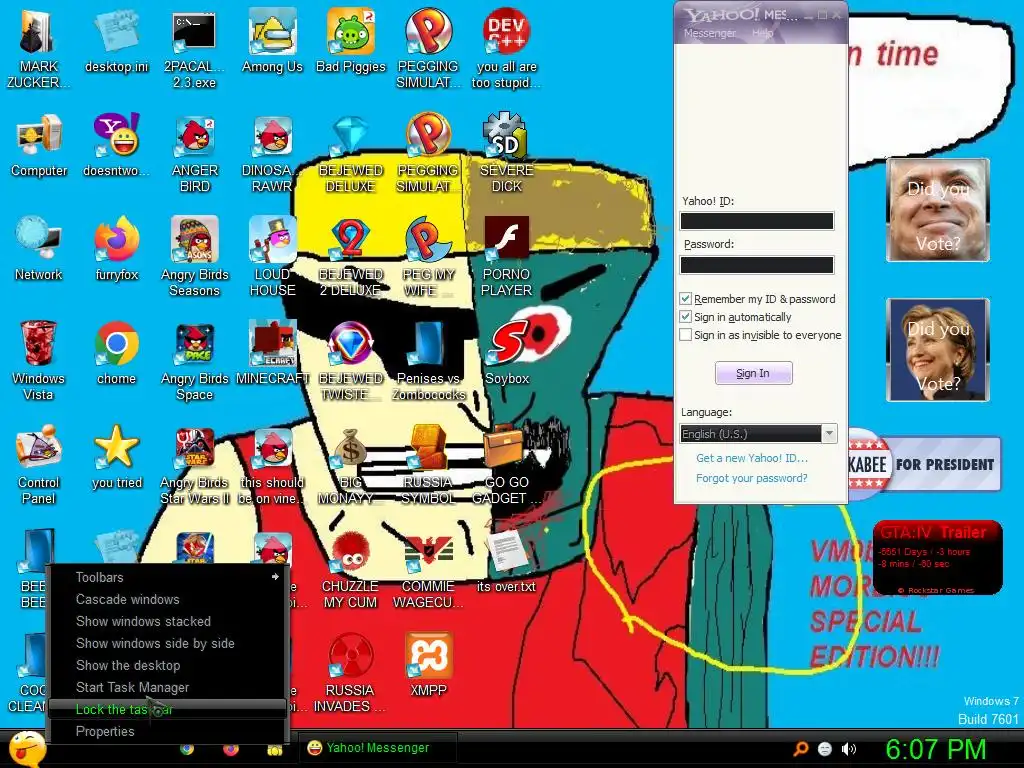Choose Show the desktop menu entry
Image resolution: width=1024 pixels, height=768 pixels.
tap(168, 665)
